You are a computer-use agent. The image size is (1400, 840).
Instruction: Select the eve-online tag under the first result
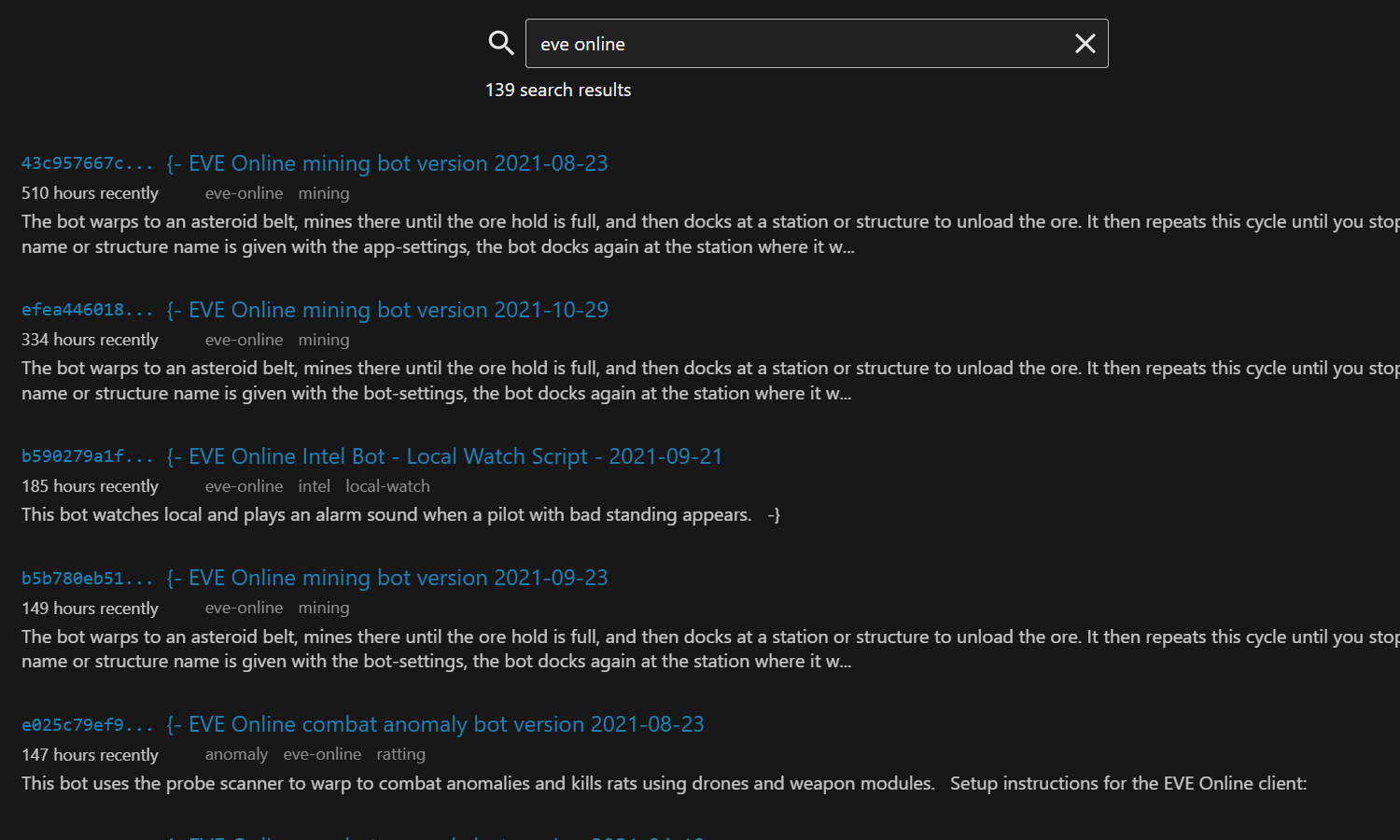(244, 192)
